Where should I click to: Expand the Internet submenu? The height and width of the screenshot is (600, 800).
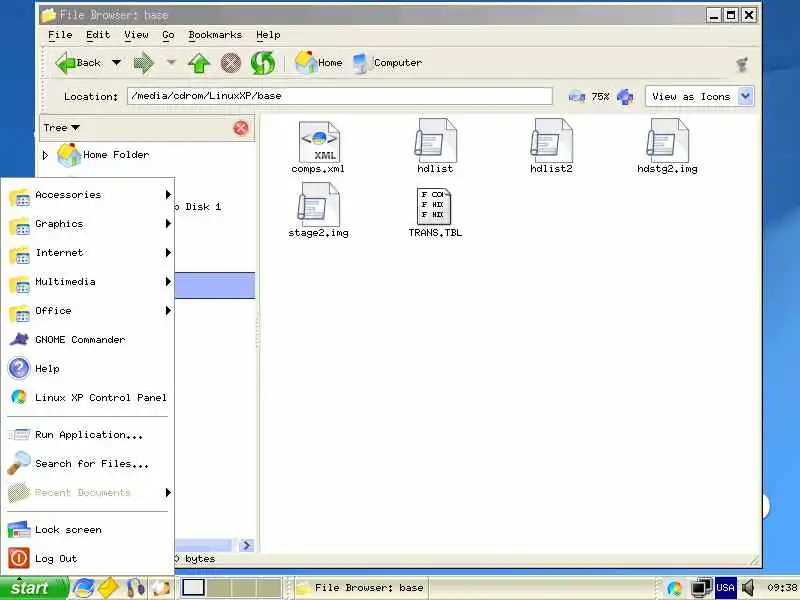pos(90,253)
